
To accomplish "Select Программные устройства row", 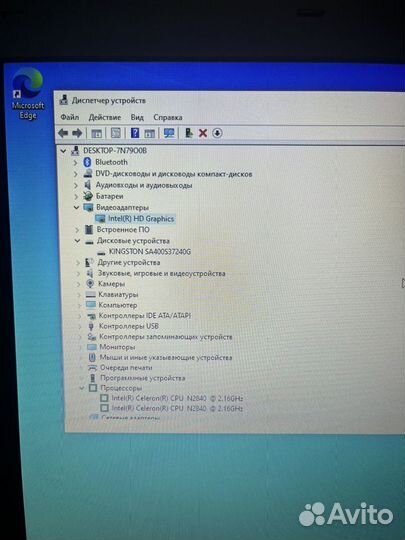I will (x=143, y=378).
